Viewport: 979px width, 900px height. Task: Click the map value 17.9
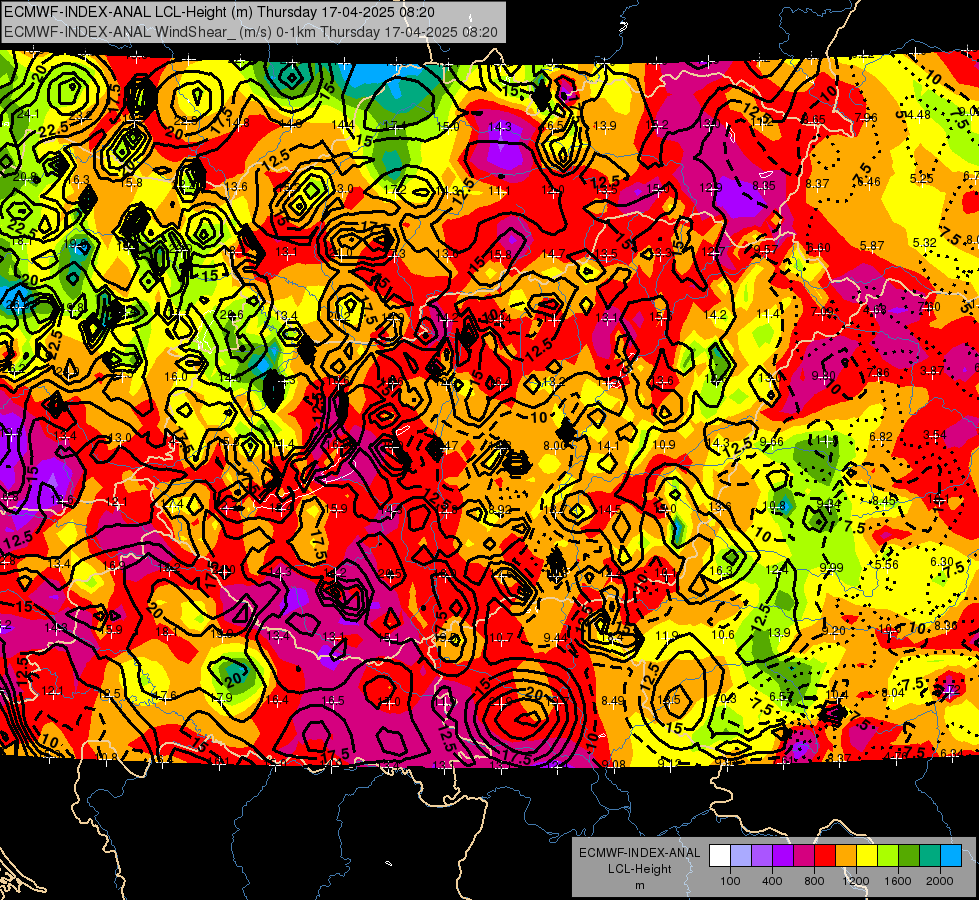(x=222, y=698)
